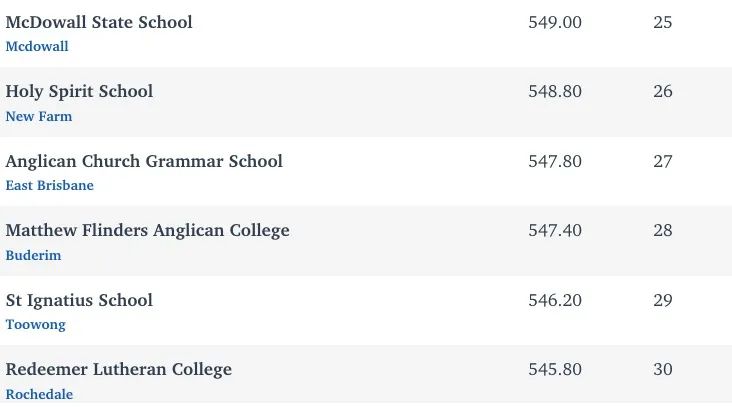Click score 548.80 for Holy Spirit

tap(555, 91)
